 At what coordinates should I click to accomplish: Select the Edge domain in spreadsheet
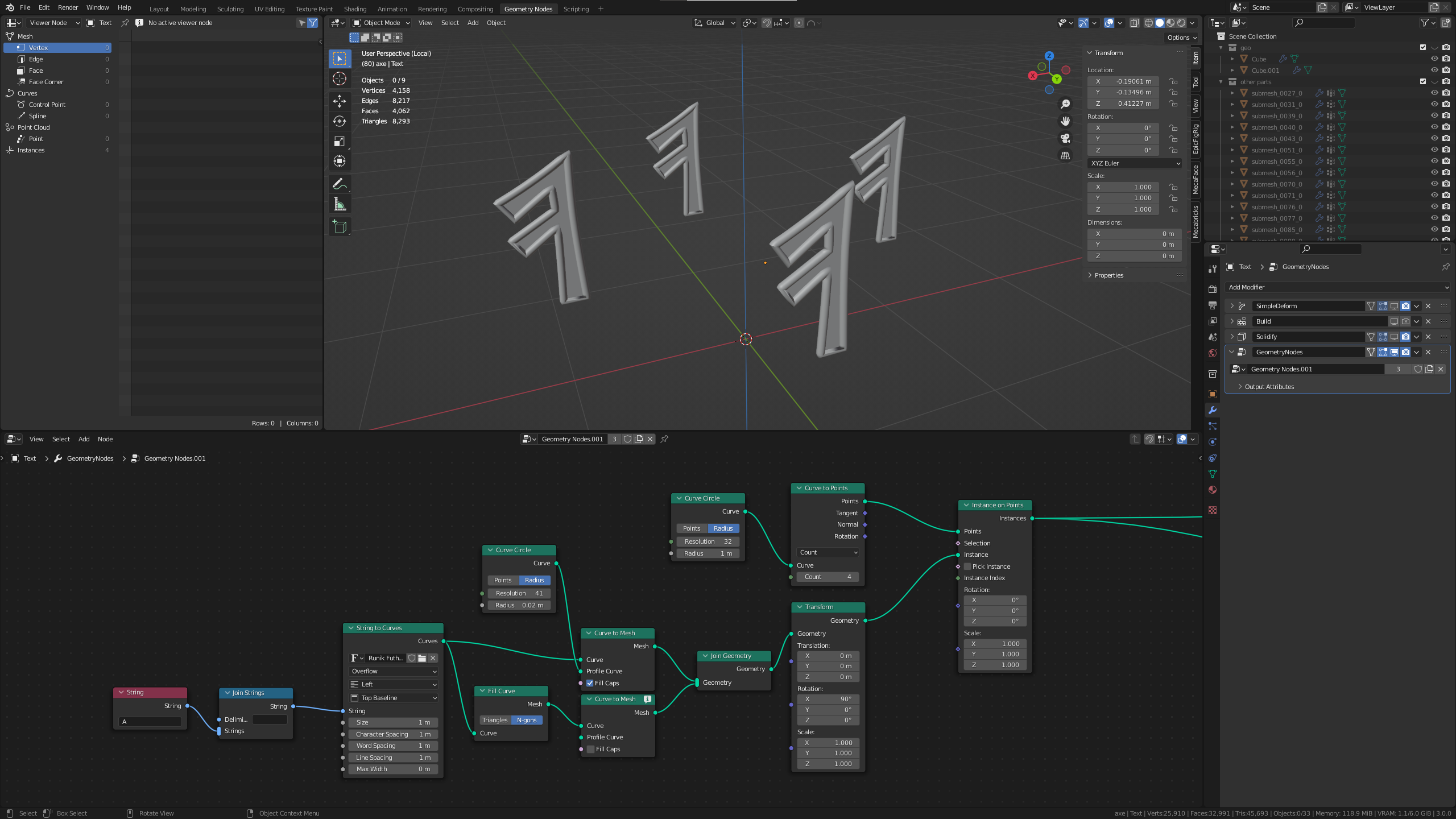point(36,59)
